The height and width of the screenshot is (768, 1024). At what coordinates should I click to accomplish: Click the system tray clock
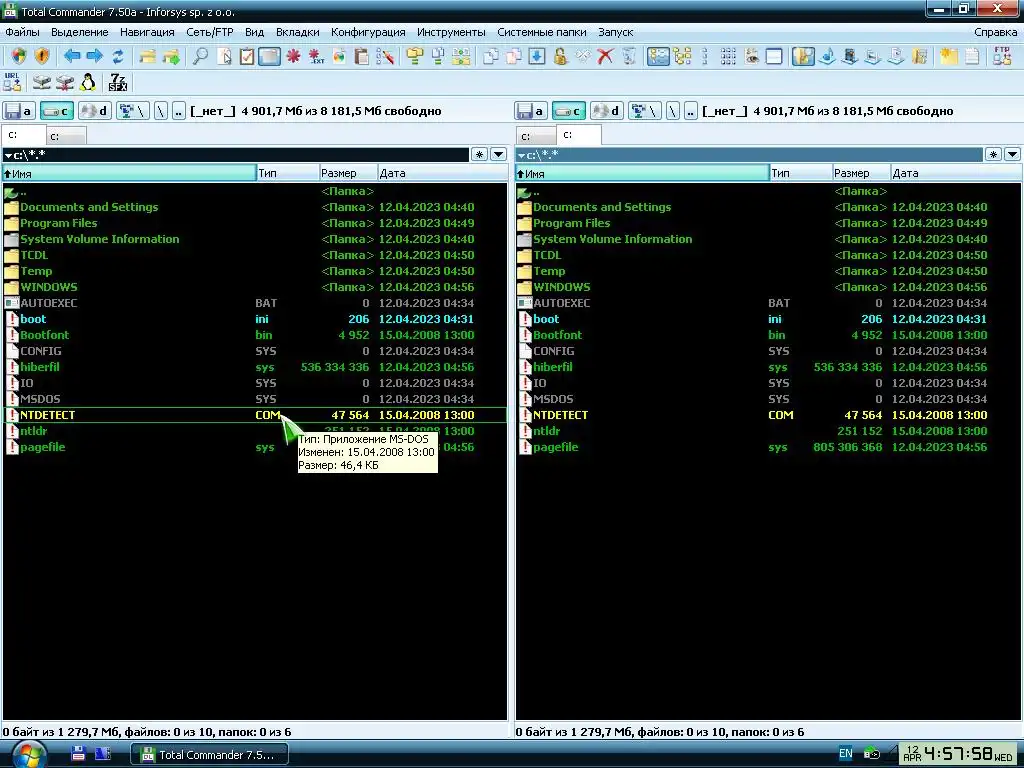[958, 754]
